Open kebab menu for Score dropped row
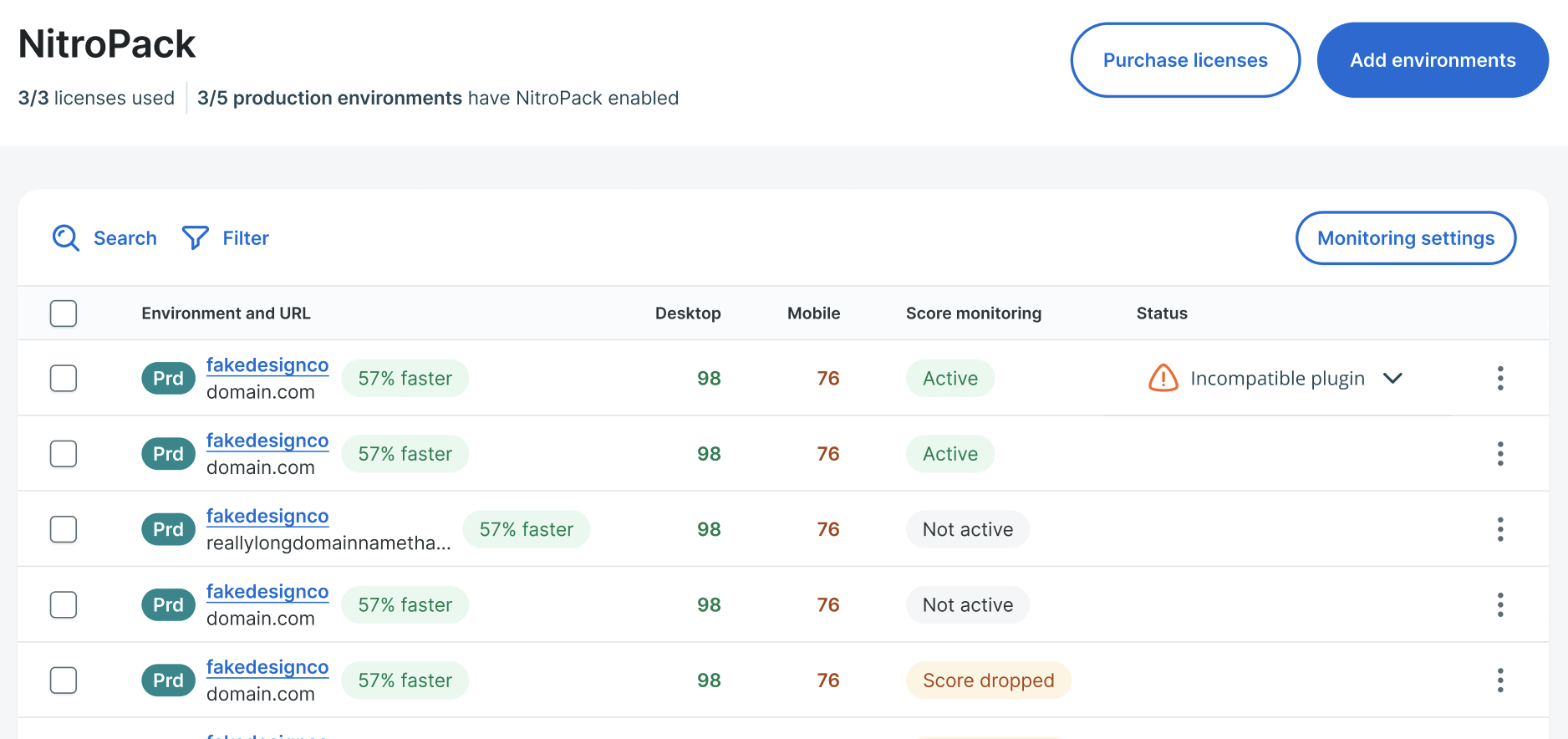The width and height of the screenshot is (1568, 739). tap(1500, 680)
